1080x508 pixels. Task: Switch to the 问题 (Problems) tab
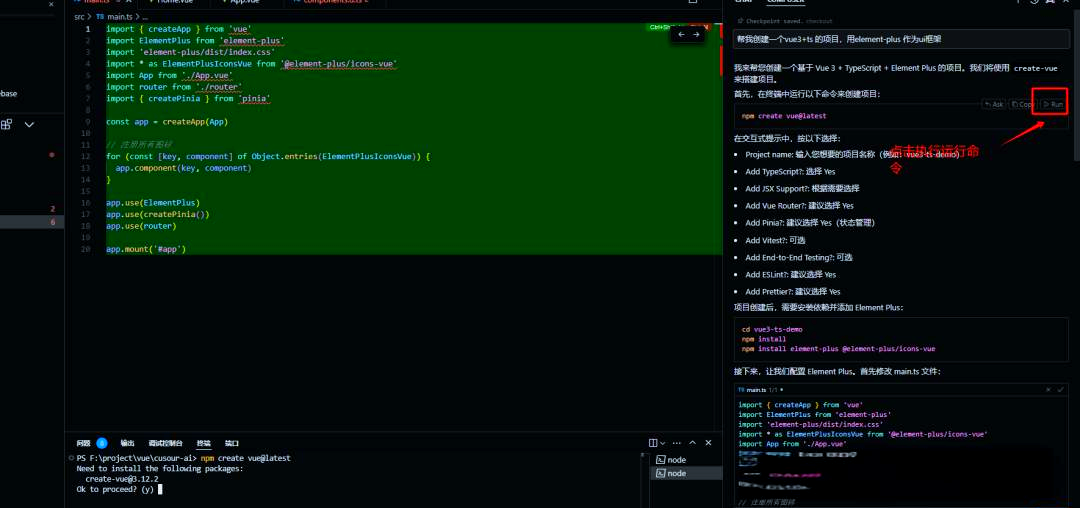84,443
